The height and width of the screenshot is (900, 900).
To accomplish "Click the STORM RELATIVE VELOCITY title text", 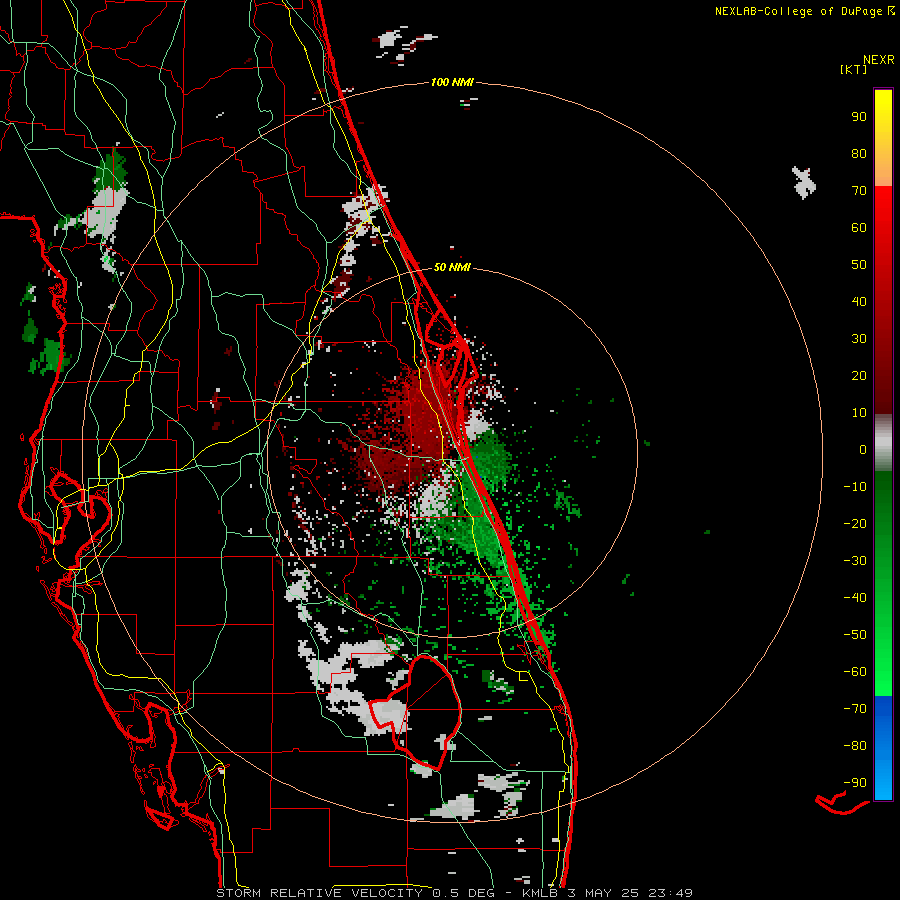I will (x=319, y=893).
